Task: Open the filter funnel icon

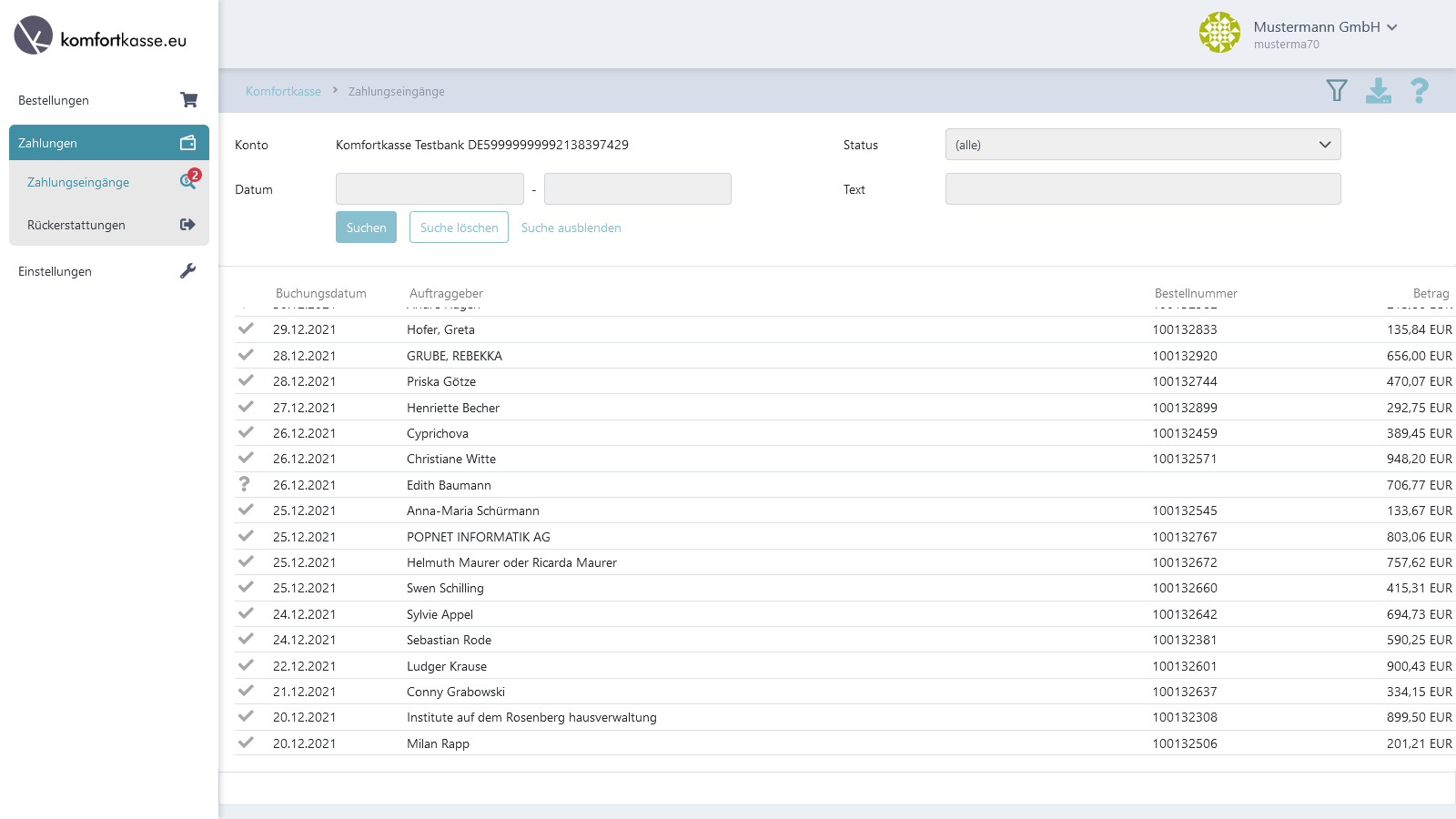Action: pos(1336,90)
